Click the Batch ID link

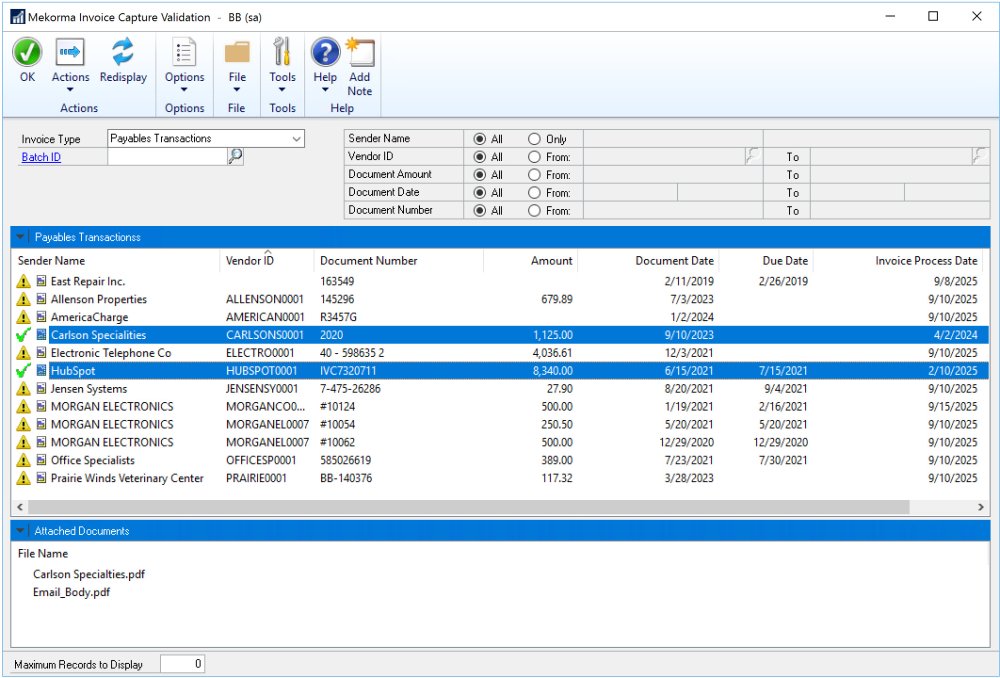(41, 157)
